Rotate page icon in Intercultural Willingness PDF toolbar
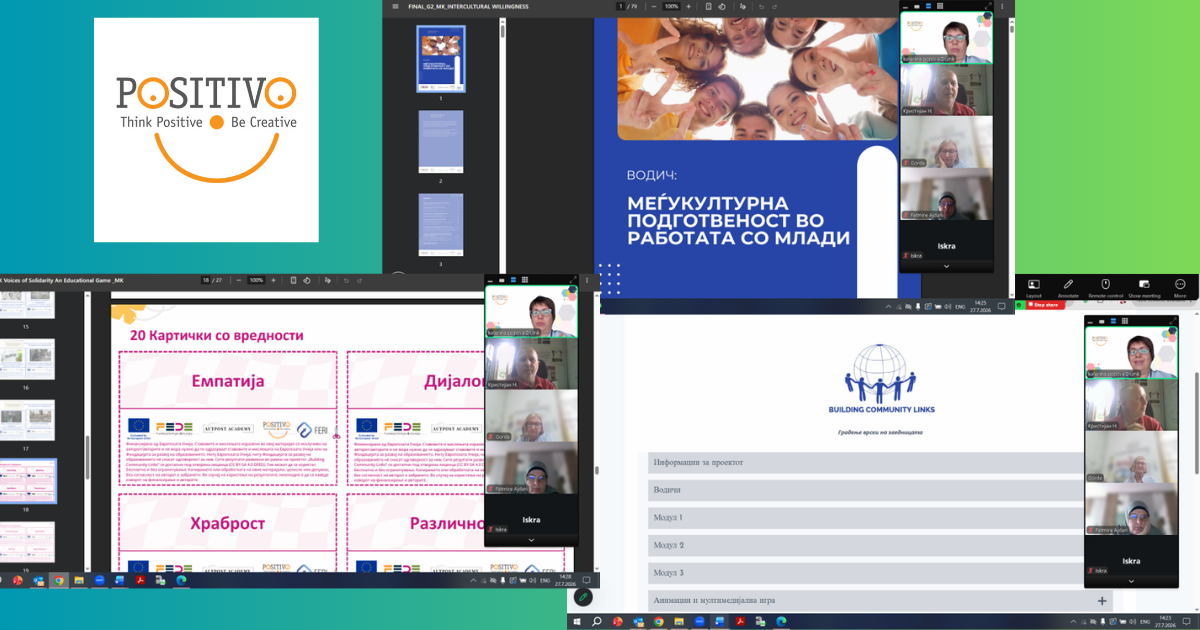The width and height of the screenshot is (1200, 630). [722, 6]
